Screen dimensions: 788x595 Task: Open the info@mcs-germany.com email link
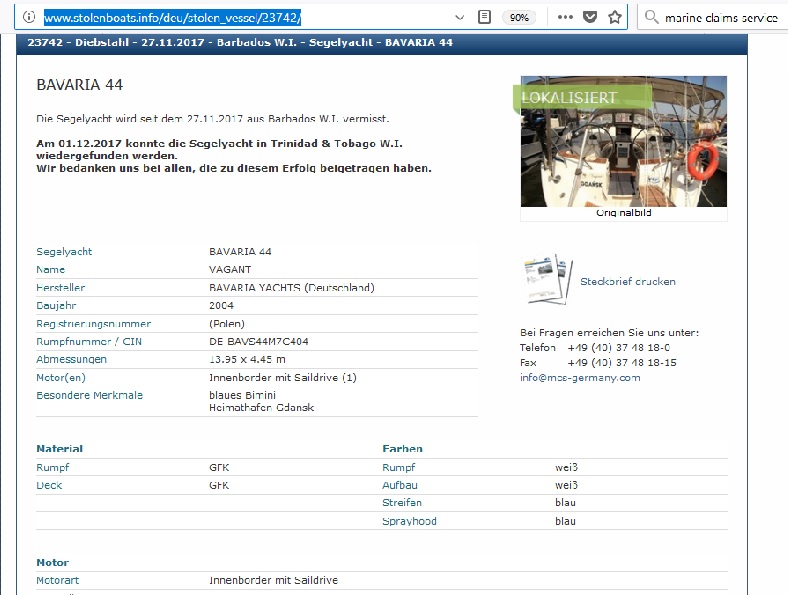(x=580, y=377)
